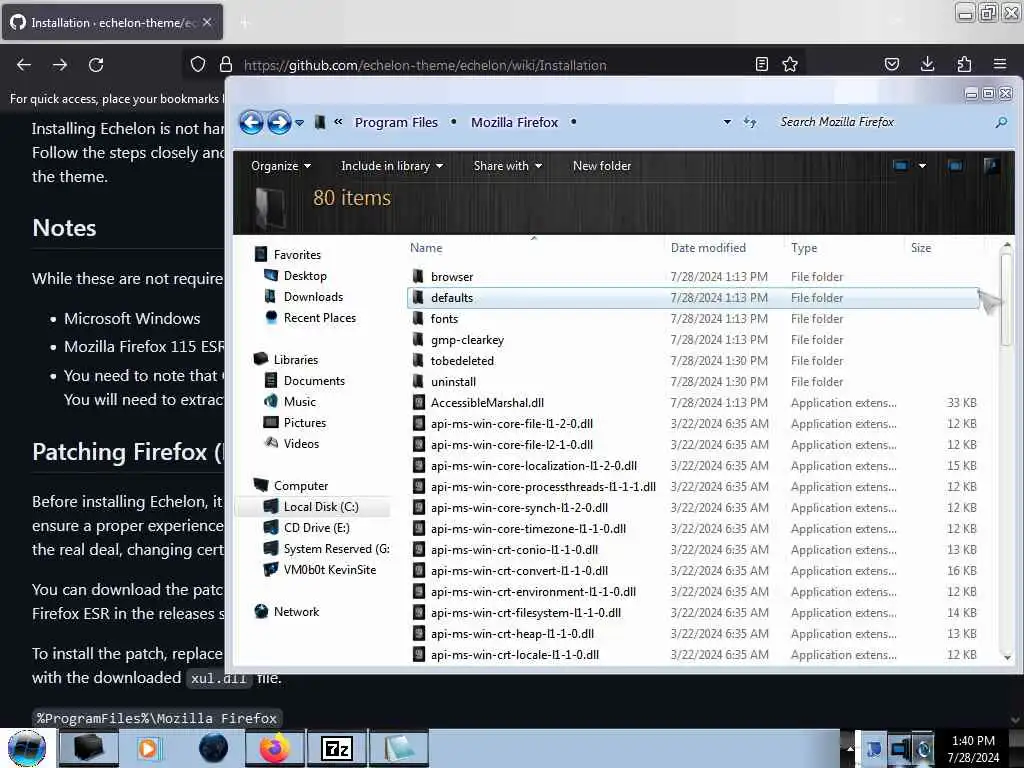
Task: Select api-ms-win-crt-heap-l1-1-0.dll
Action: (694, 633)
